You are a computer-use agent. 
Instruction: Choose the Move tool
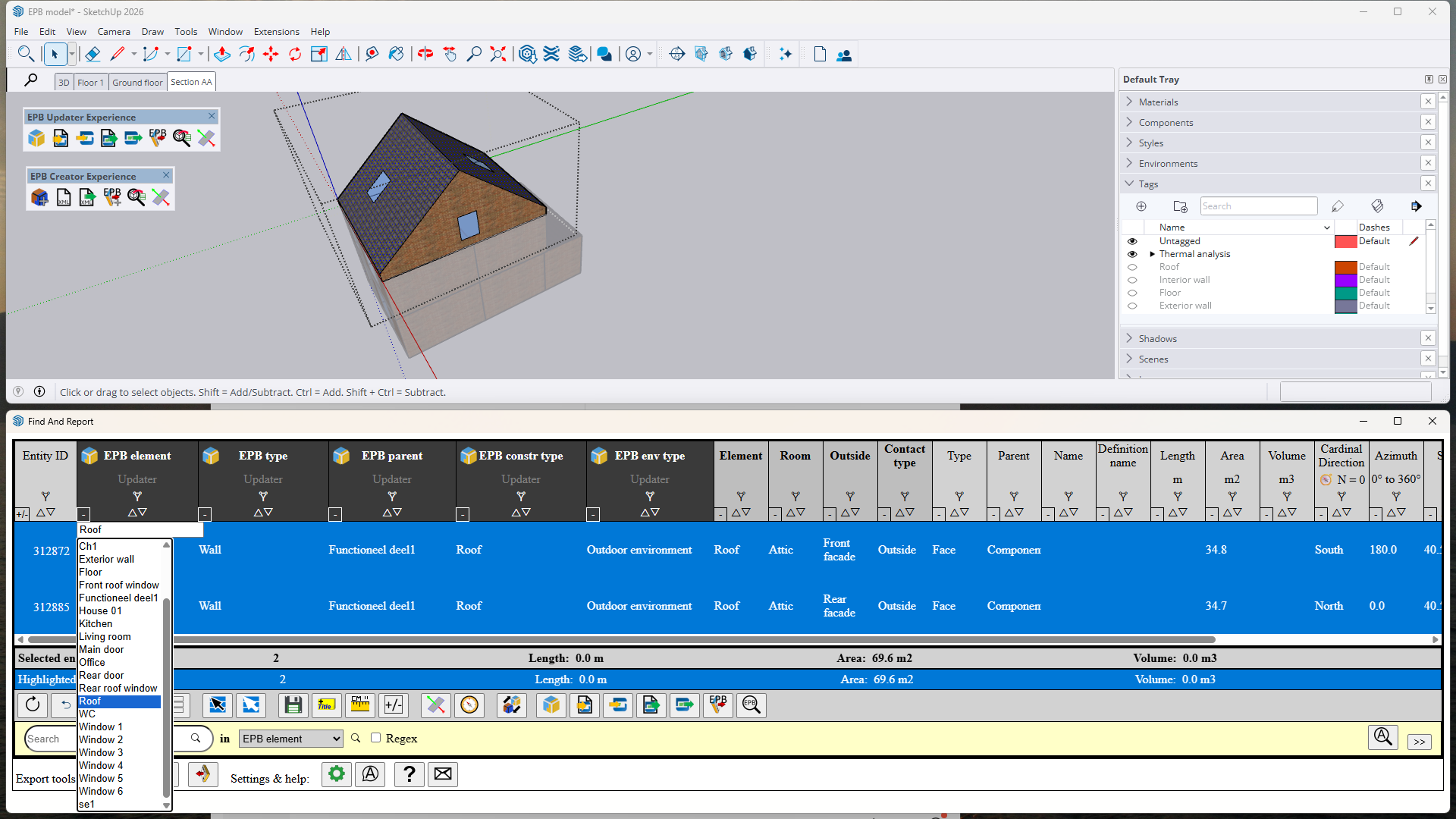pyautogui.click(x=271, y=54)
